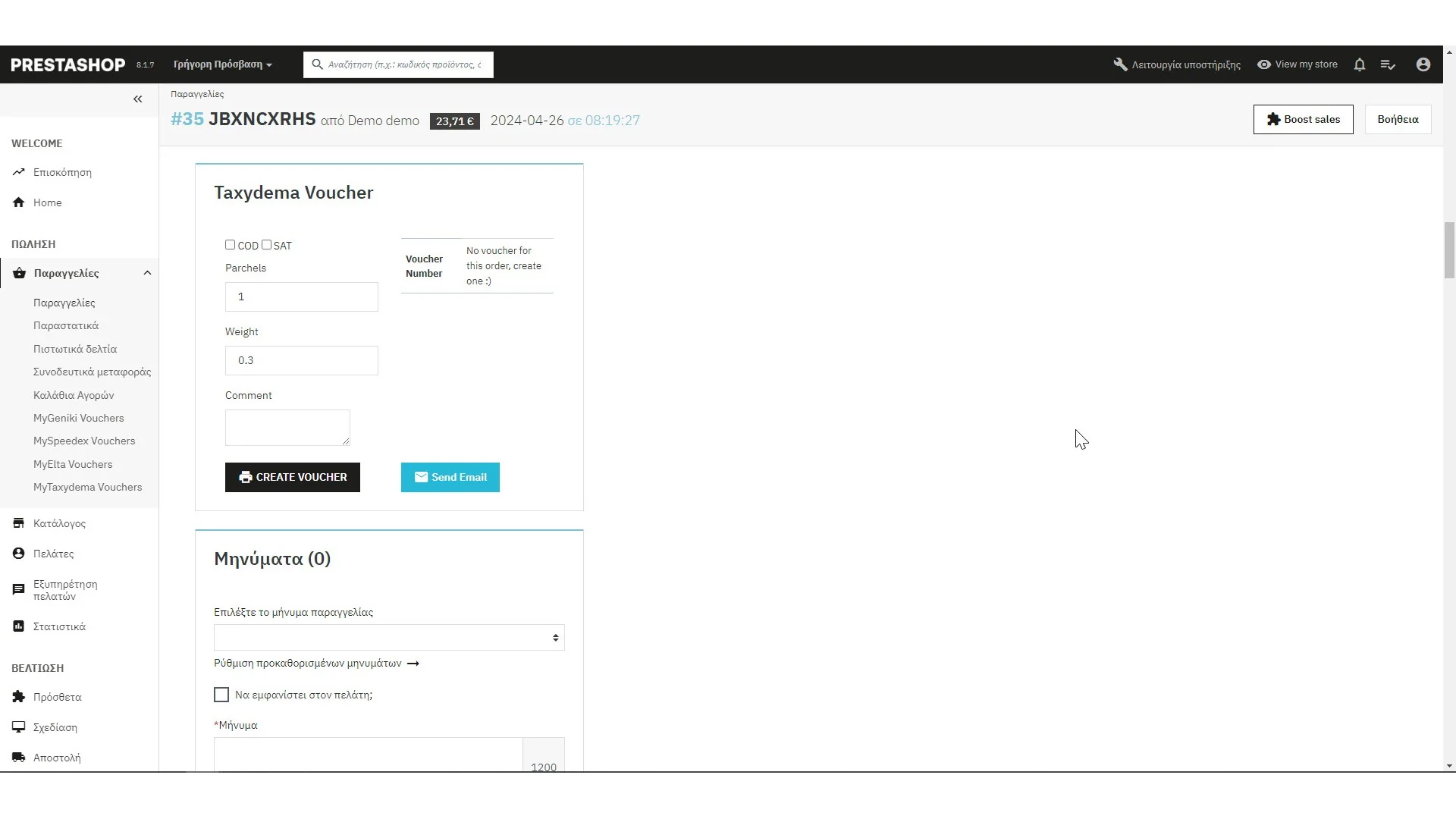This screenshot has width=1456, height=819.
Task: Enable the SAT checkbox
Action: point(266,245)
